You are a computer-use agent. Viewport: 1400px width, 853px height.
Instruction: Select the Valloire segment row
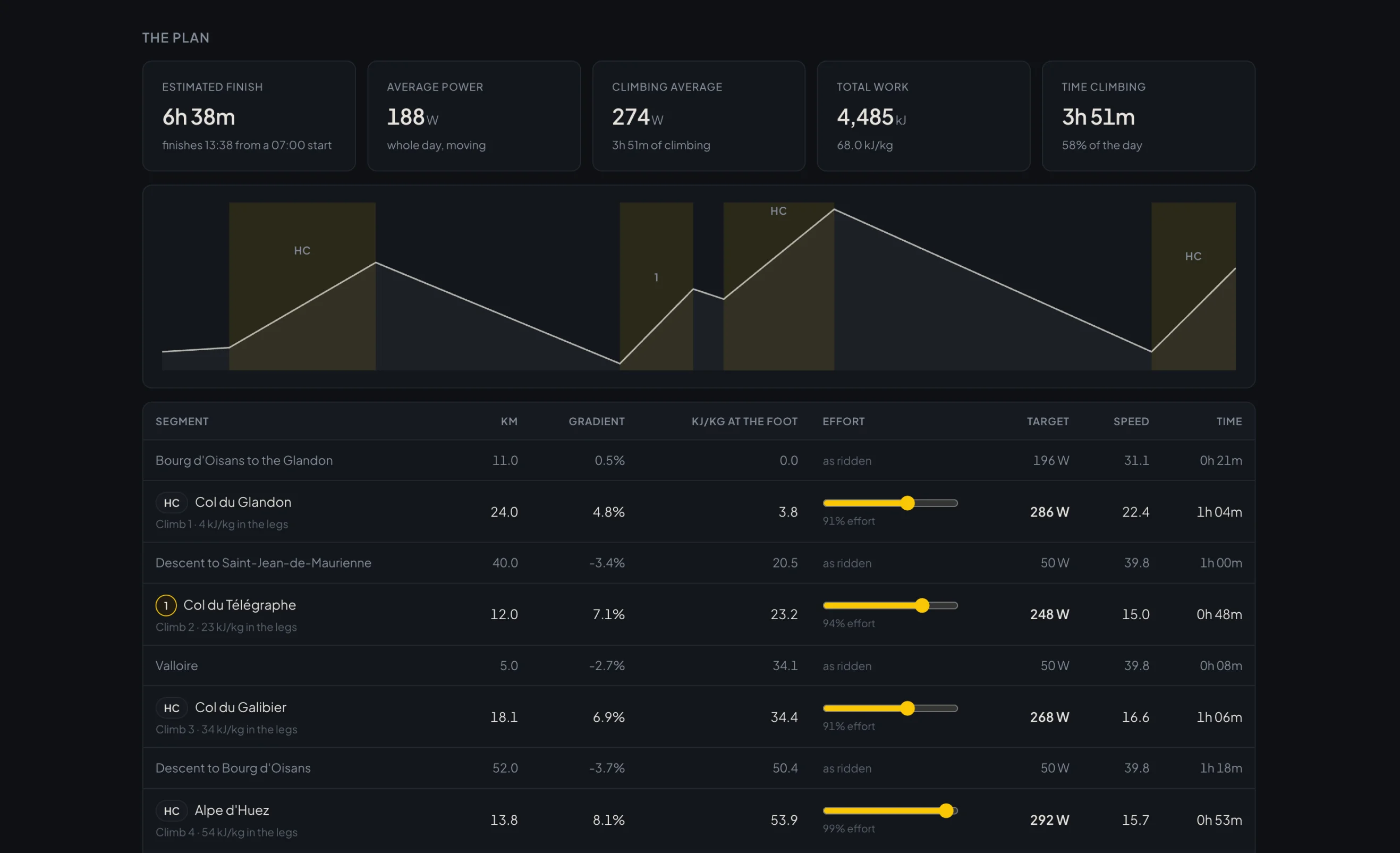[x=699, y=665]
